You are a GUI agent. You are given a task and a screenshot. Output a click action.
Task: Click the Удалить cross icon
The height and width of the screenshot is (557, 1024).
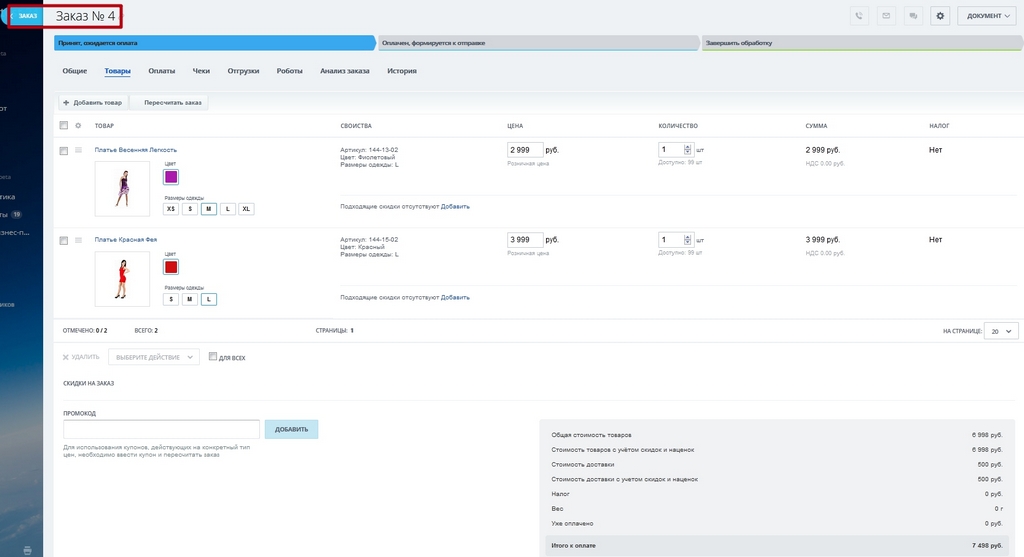66,357
